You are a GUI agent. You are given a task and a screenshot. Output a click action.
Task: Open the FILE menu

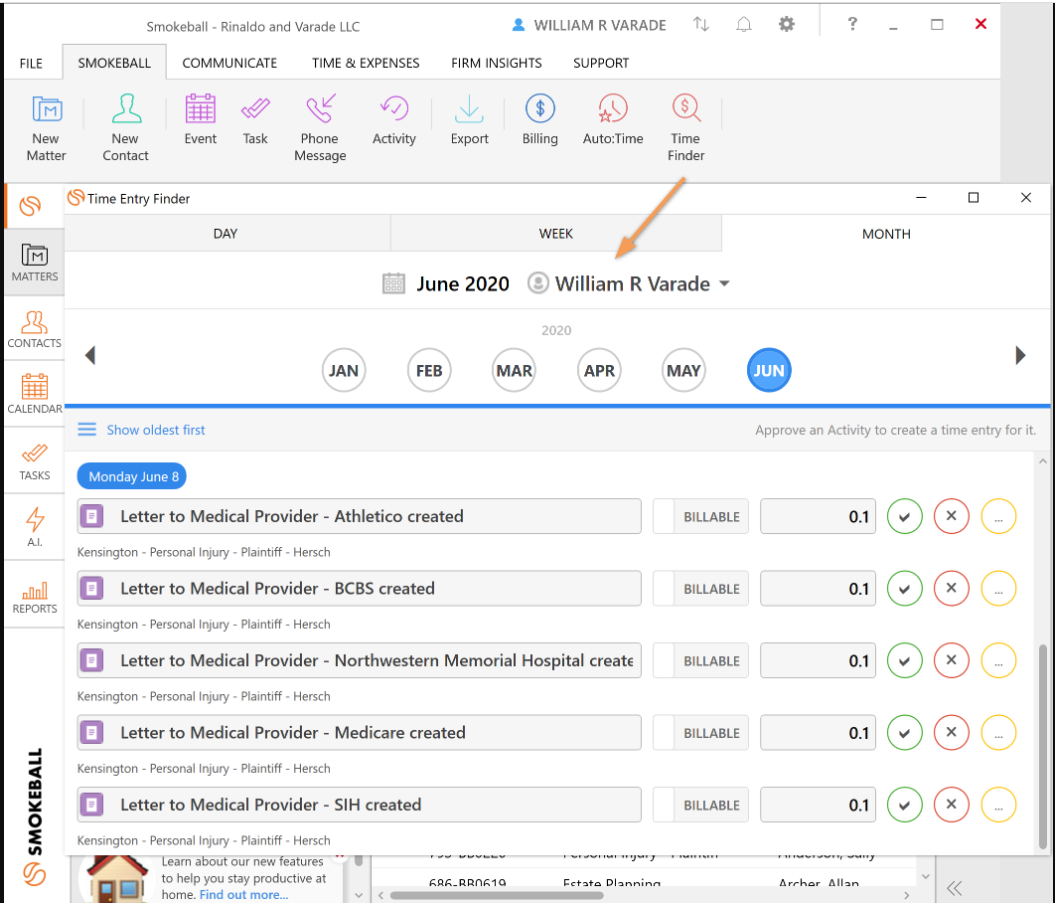point(31,63)
